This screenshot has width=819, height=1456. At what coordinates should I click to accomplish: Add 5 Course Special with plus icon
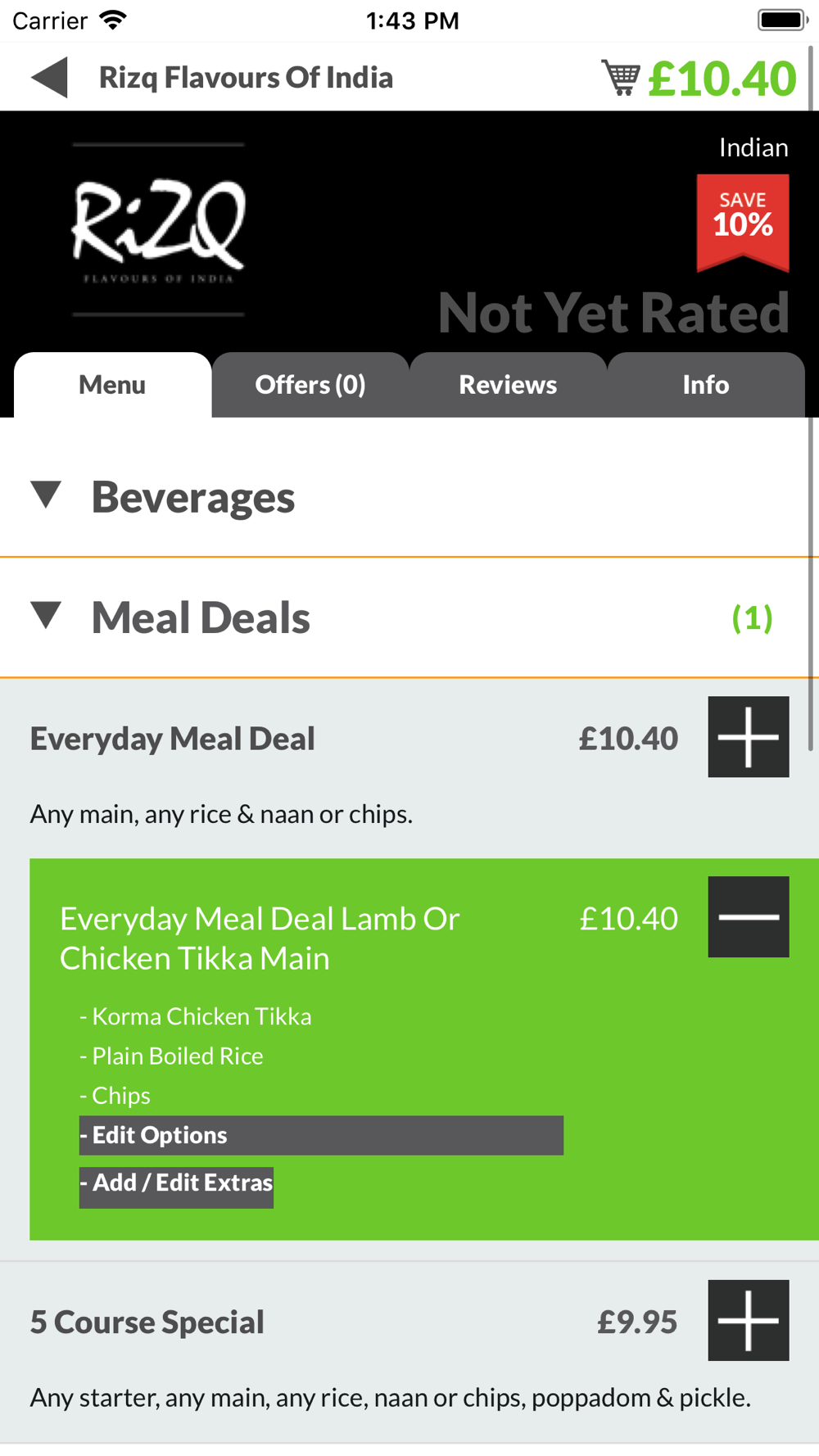(749, 1320)
